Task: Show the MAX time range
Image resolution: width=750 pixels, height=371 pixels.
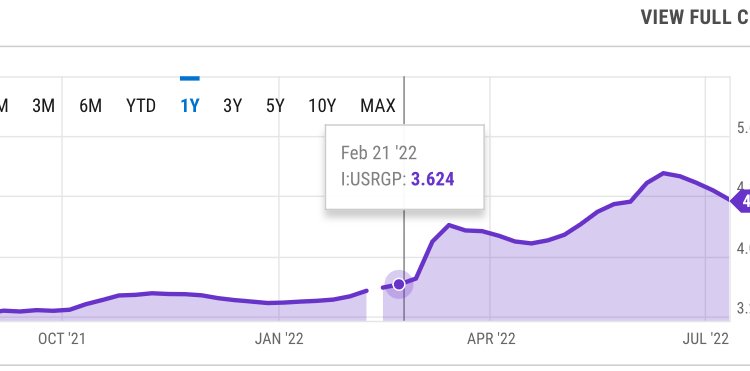Action: [378, 106]
